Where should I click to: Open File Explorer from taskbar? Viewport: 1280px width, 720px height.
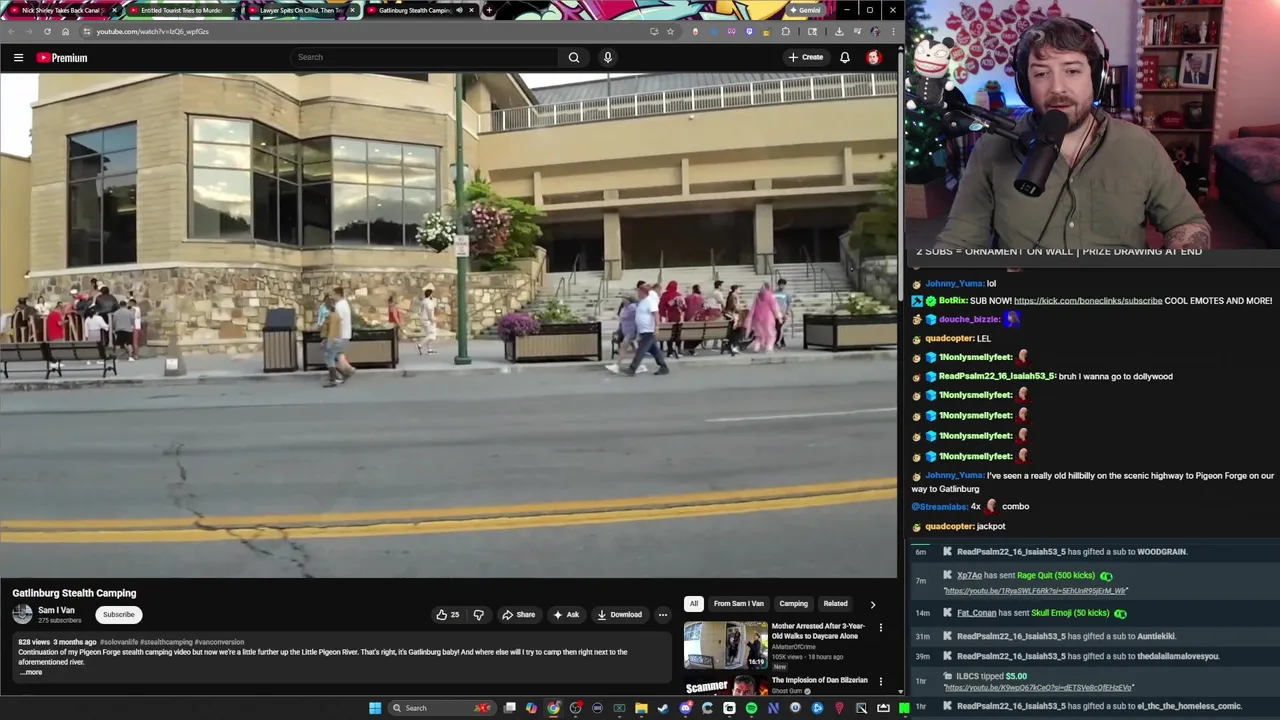point(641,708)
